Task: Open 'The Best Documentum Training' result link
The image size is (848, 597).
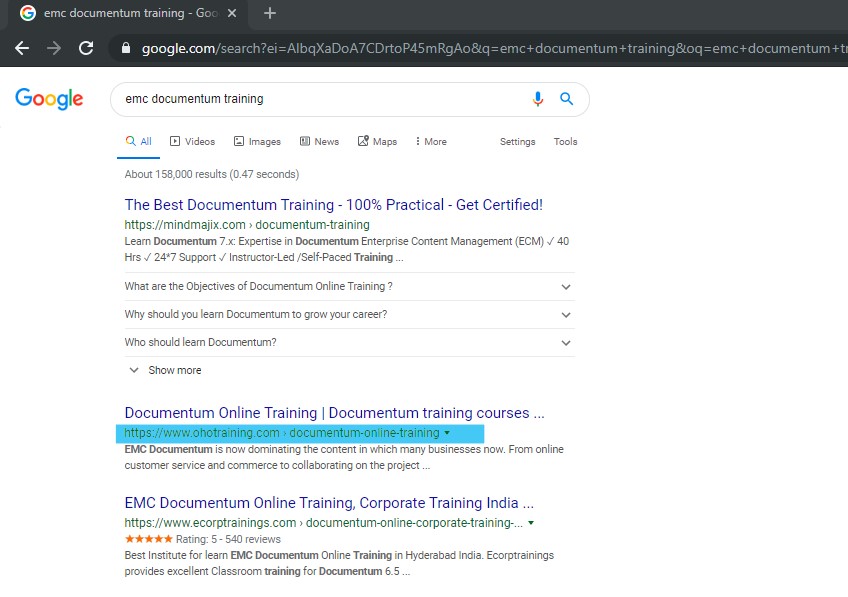Action: [x=333, y=204]
